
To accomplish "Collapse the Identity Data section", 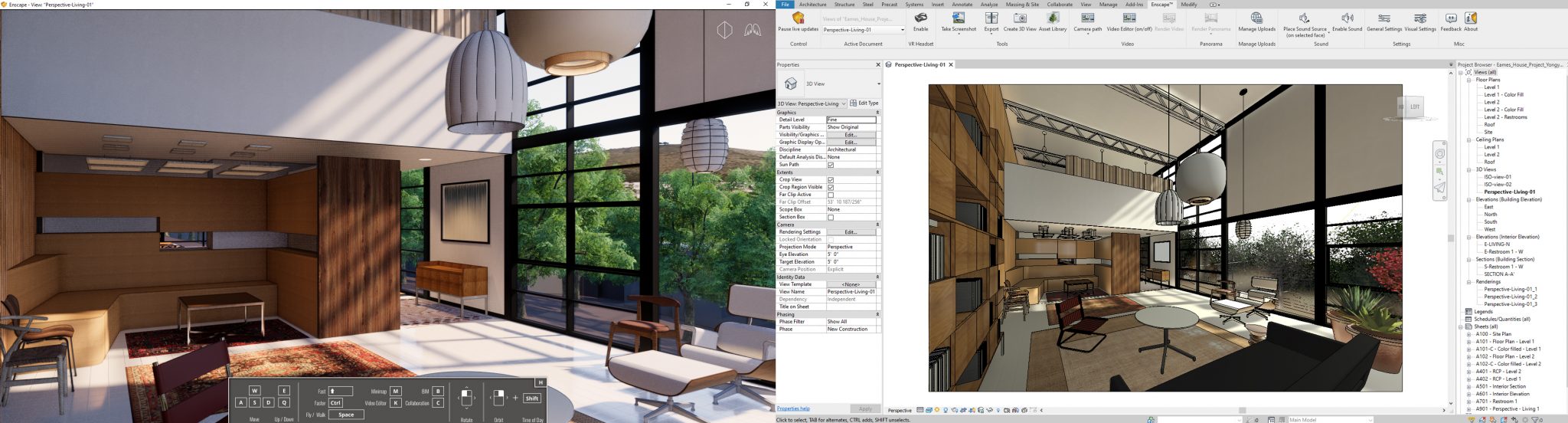I will point(877,277).
